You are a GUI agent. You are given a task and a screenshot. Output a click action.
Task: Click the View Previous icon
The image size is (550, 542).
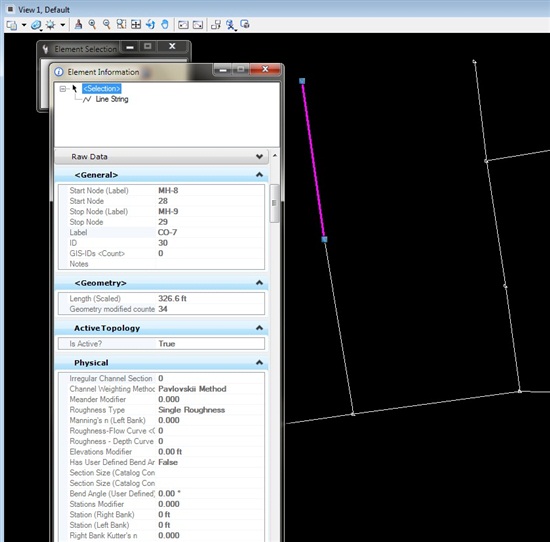183,25
